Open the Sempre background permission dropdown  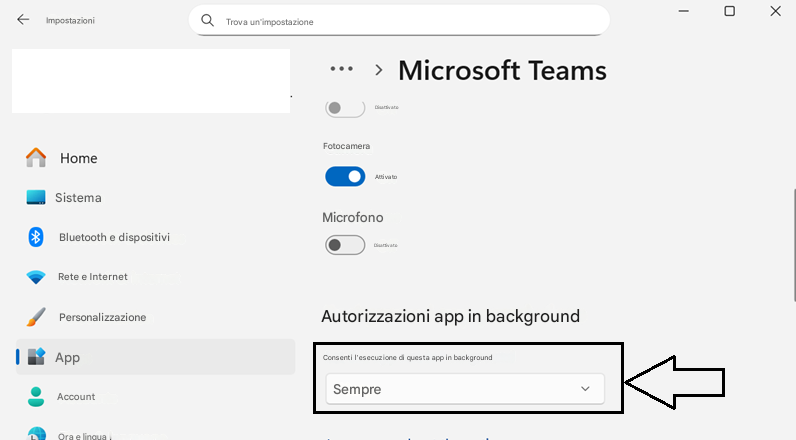tap(465, 389)
